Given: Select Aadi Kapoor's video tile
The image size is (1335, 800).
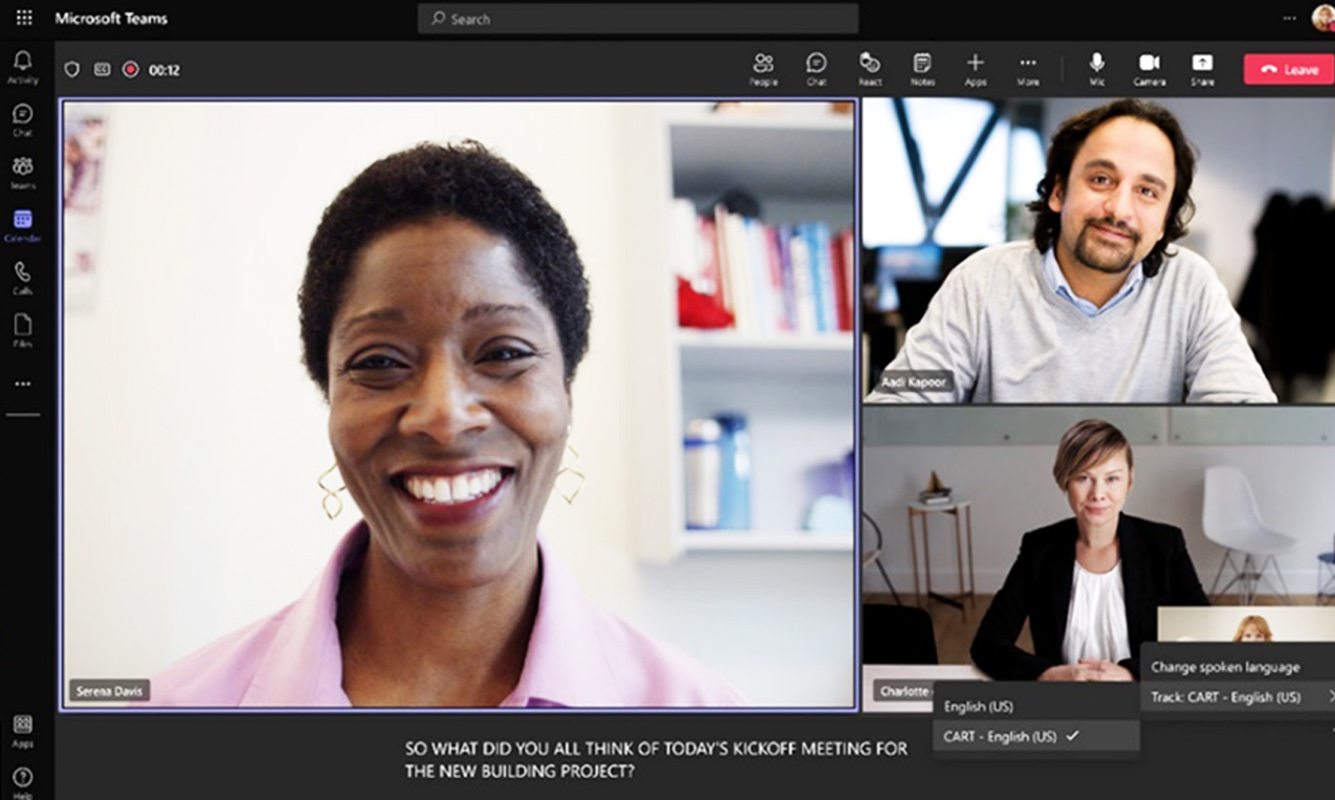Looking at the screenshot, I should (x=1097, y=250).
